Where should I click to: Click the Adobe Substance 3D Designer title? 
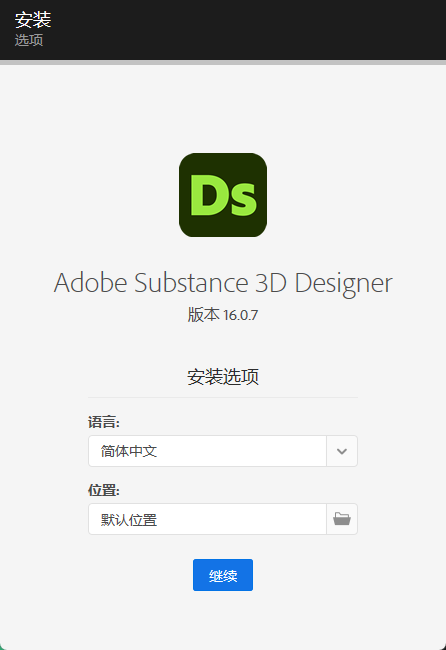click(223, 284)
